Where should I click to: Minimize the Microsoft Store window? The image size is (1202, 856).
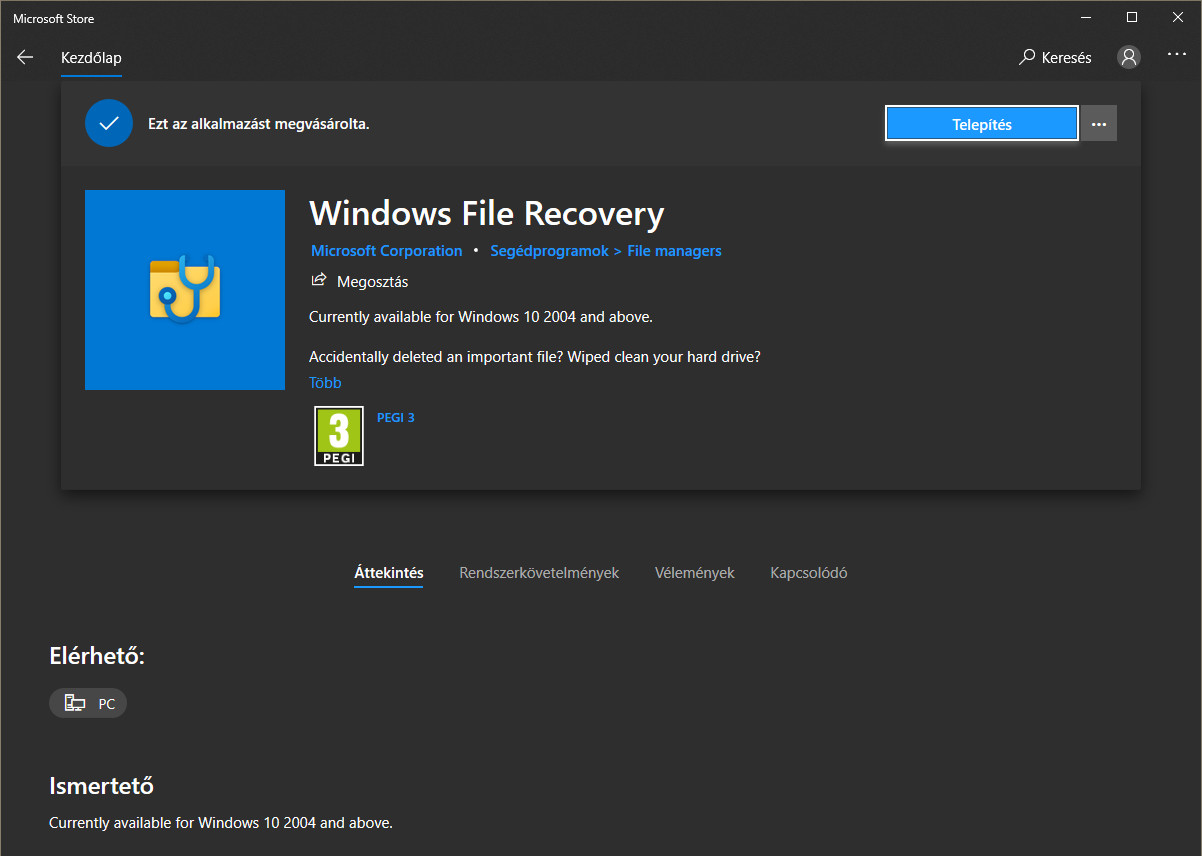coord(1087,17)
